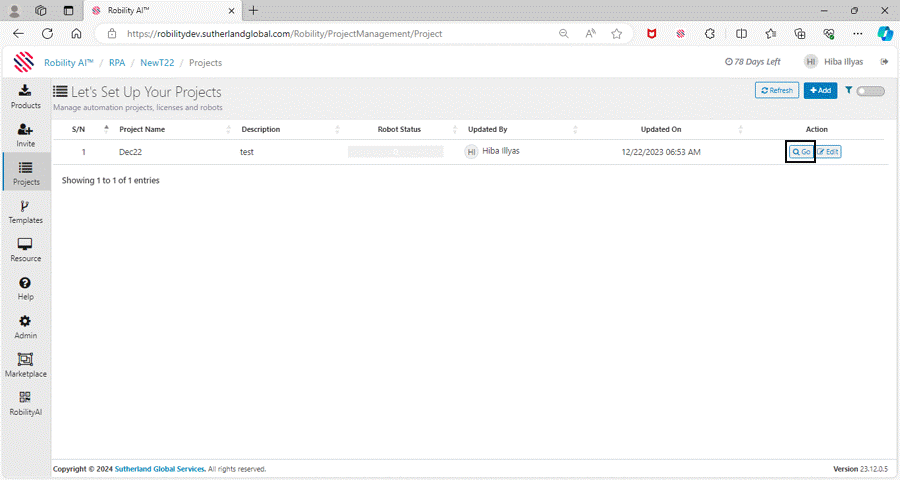Click Go button for Dec22 project

point(801,152)
